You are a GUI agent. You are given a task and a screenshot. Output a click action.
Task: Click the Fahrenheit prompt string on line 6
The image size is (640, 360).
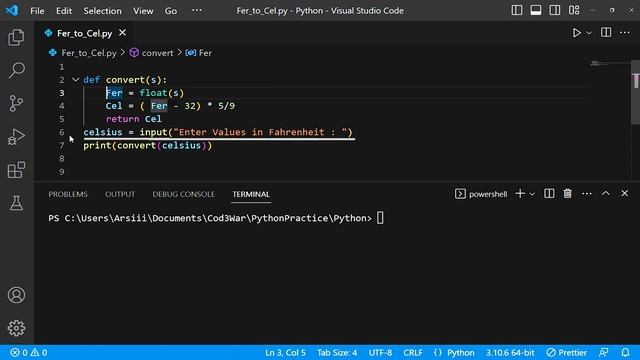coord(260,132)
